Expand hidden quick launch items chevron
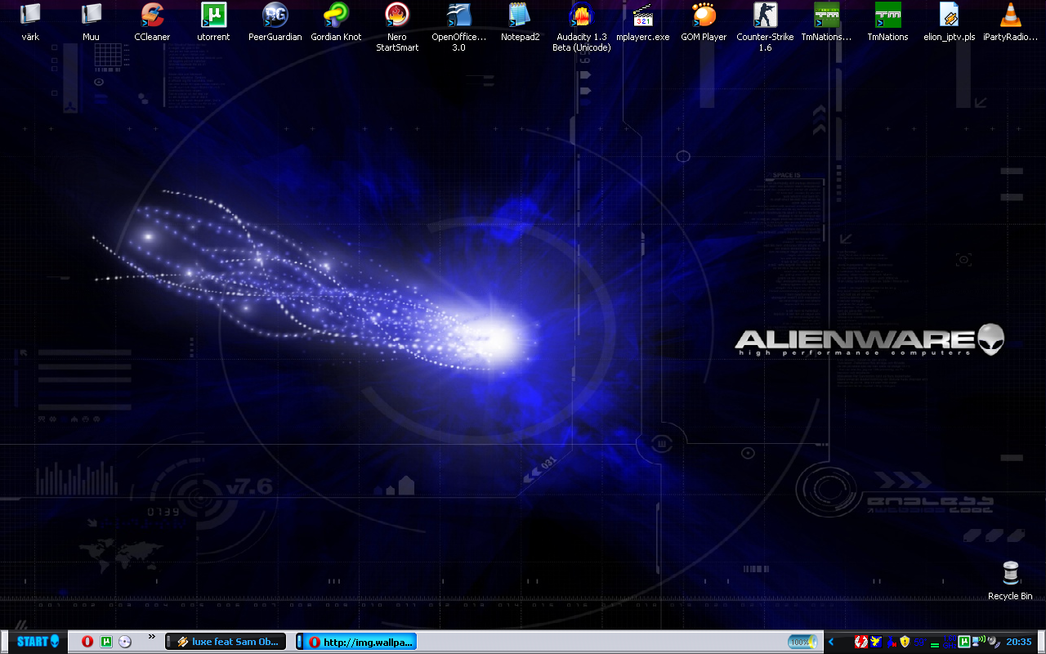The width and height of the screenshot is (1046, 654). (x=151, y=637)
